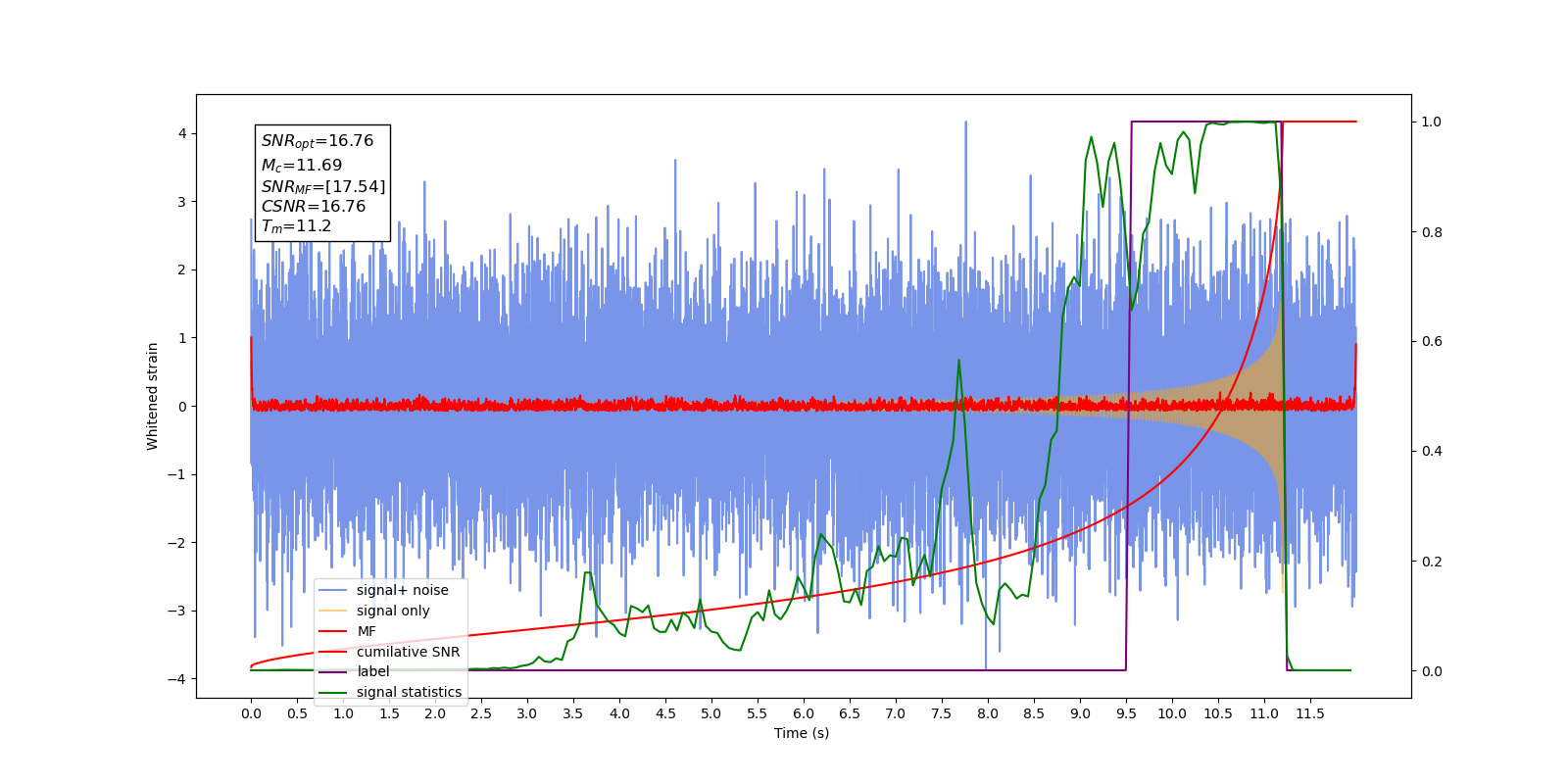Click x-axis tick label 5.5
Screen dimensions: 1568x784
758,713
